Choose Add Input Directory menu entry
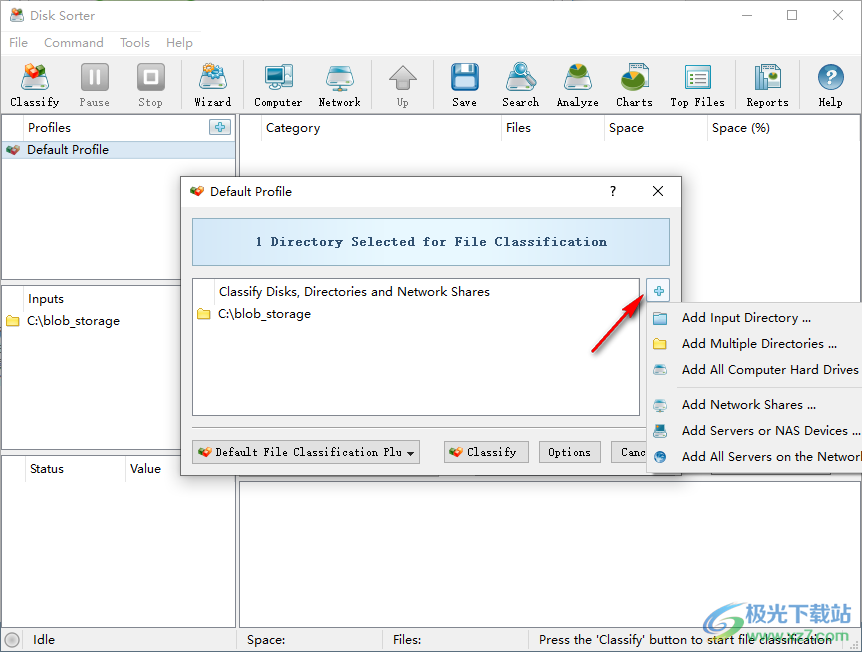Screen dimensions: 862x652 754,318
